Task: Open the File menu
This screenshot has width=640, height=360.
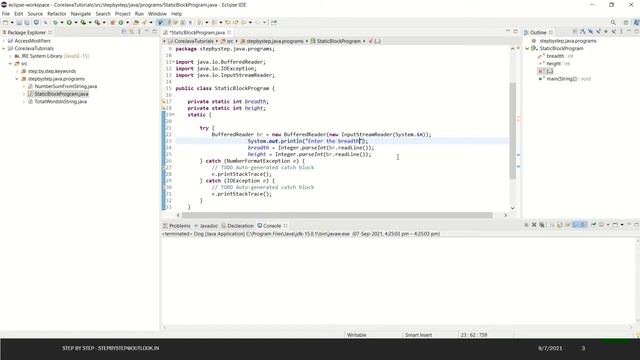Action: point(6,13)
